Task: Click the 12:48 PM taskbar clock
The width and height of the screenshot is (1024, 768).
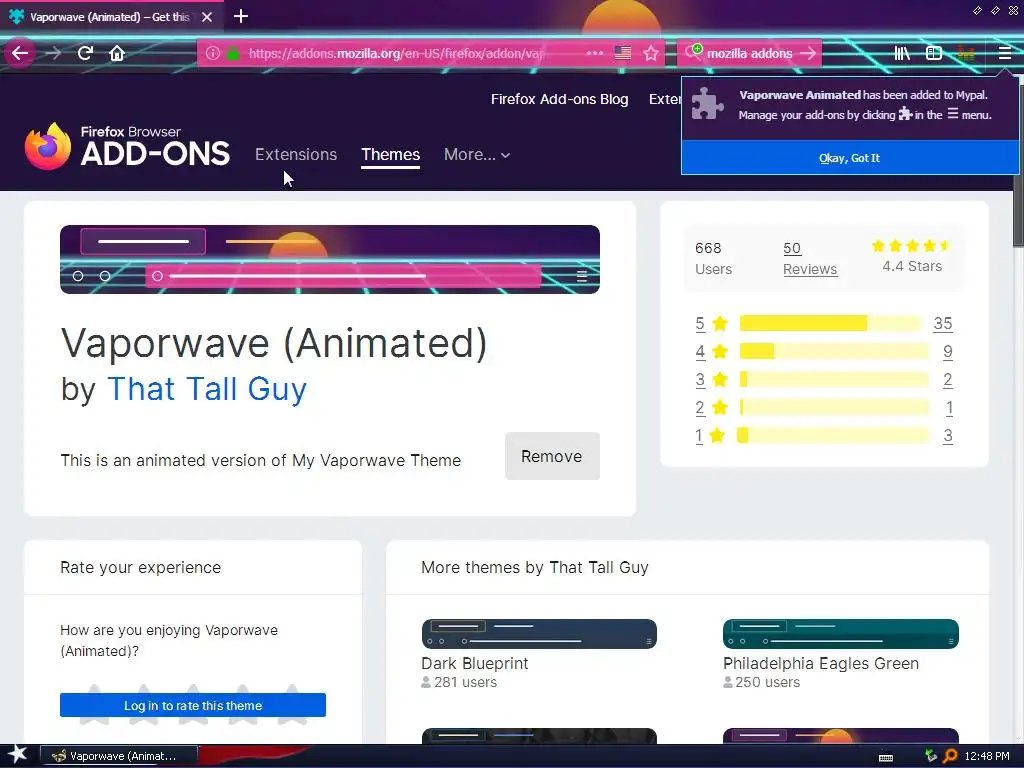Action: pos(986,756)
